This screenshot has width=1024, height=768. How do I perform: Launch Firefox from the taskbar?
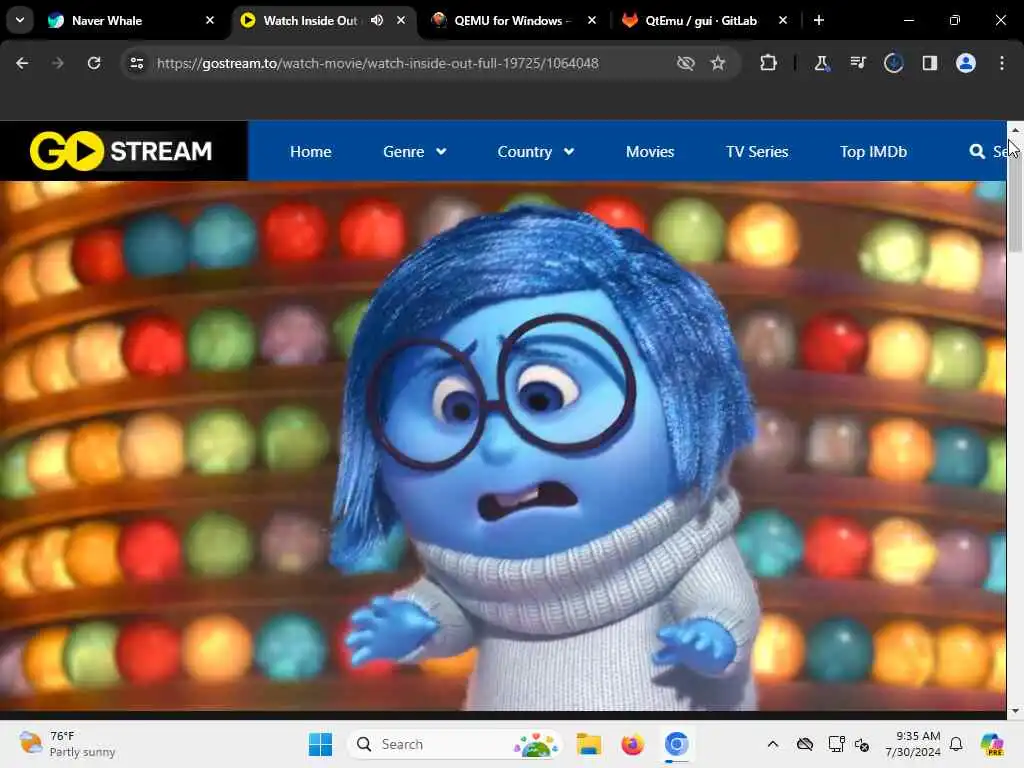632,744
